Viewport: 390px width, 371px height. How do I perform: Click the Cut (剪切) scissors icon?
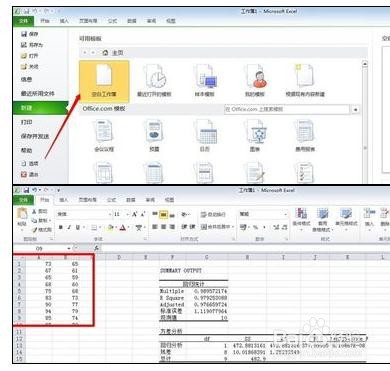(40, 211)
